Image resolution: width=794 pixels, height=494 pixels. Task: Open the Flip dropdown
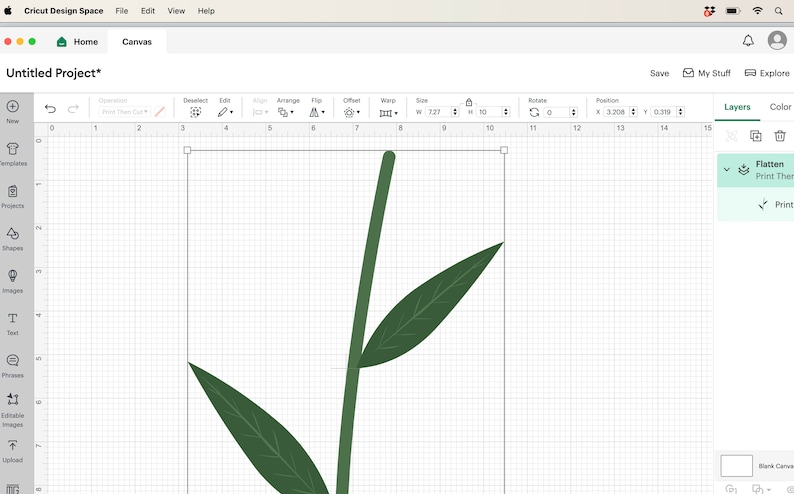click(317, 112)
